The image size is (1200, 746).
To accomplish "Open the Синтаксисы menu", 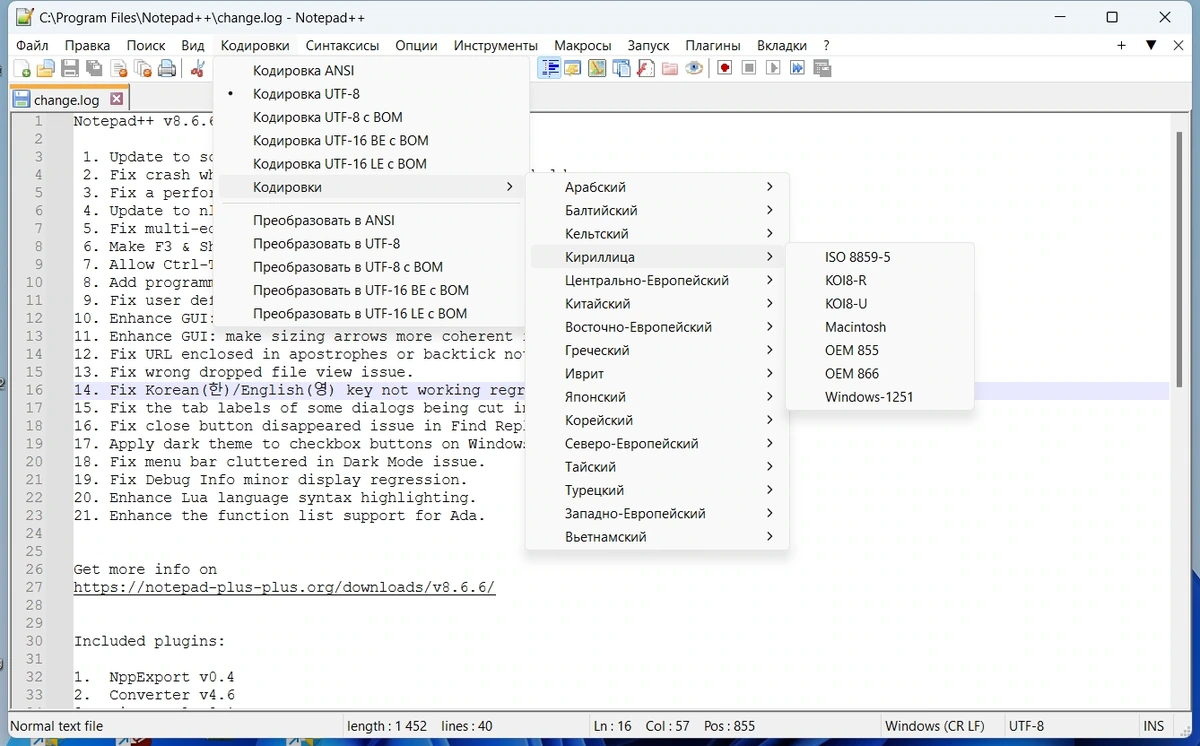I will [342, 45].
